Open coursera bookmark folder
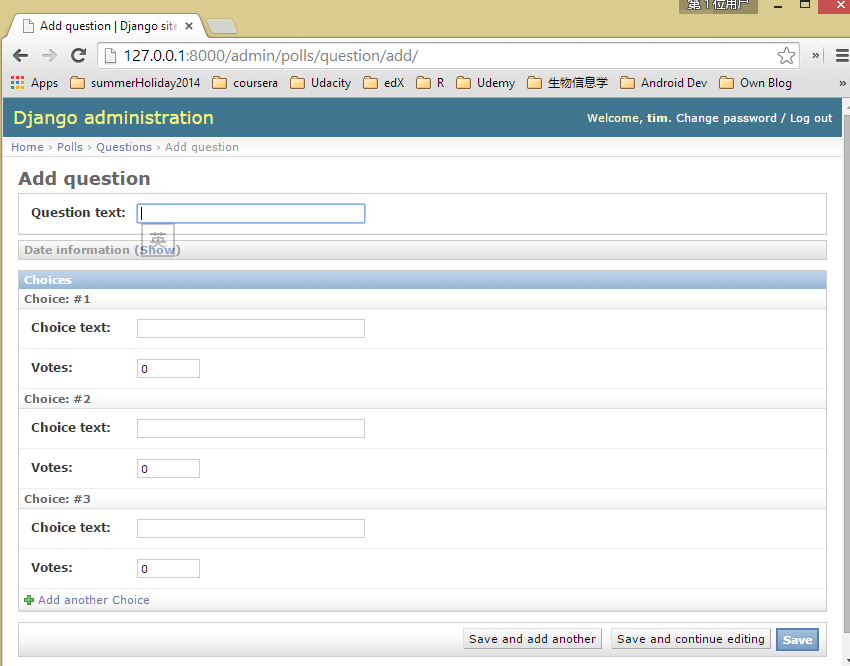Screen dimensions: 850x666 (245, 83)
